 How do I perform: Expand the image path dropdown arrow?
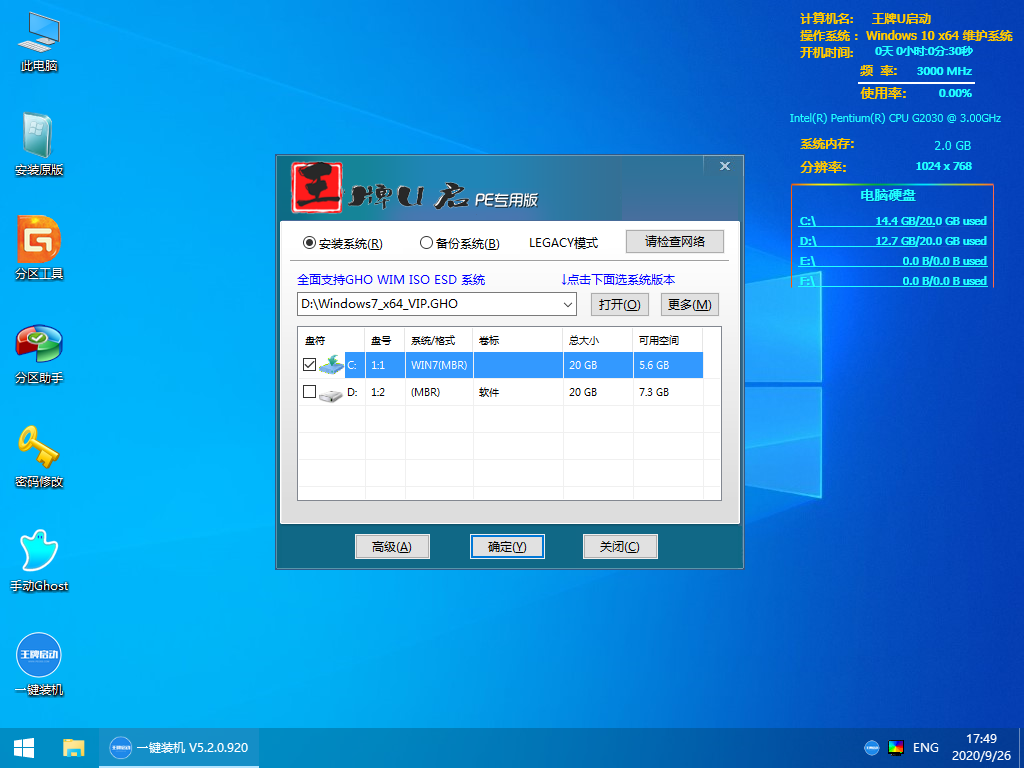(568, 304)
